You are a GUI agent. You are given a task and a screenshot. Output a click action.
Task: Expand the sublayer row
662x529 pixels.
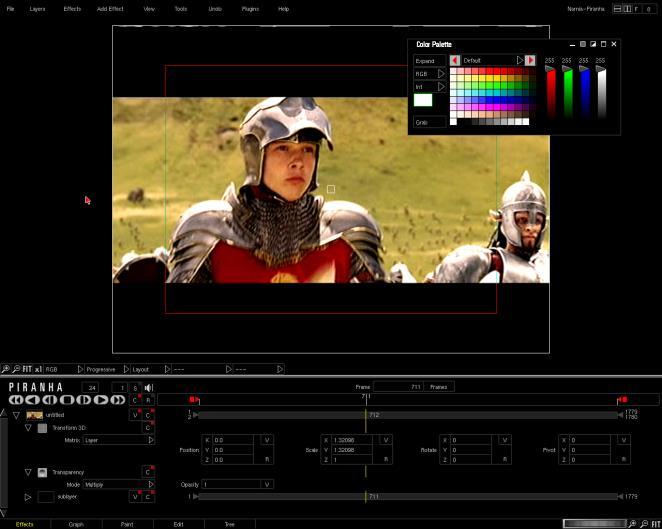pyautogui.click(x=28, y=497)
